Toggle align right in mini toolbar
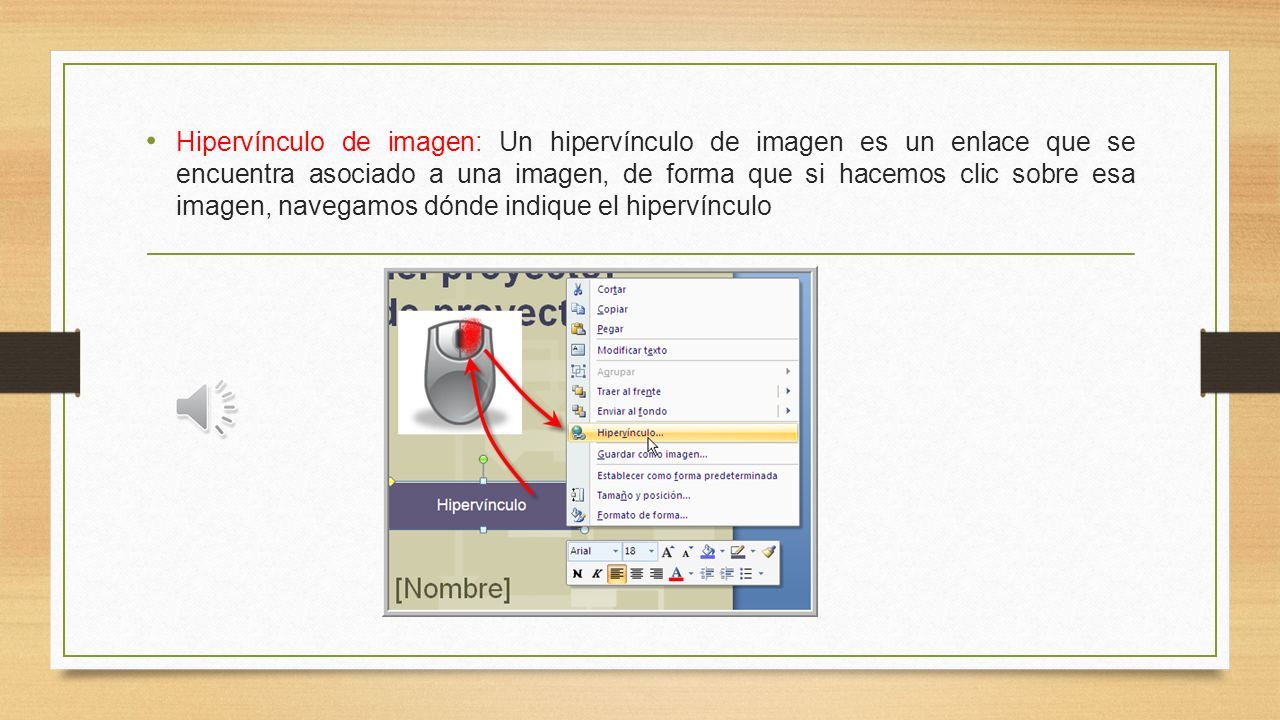 tap(656, 574)
